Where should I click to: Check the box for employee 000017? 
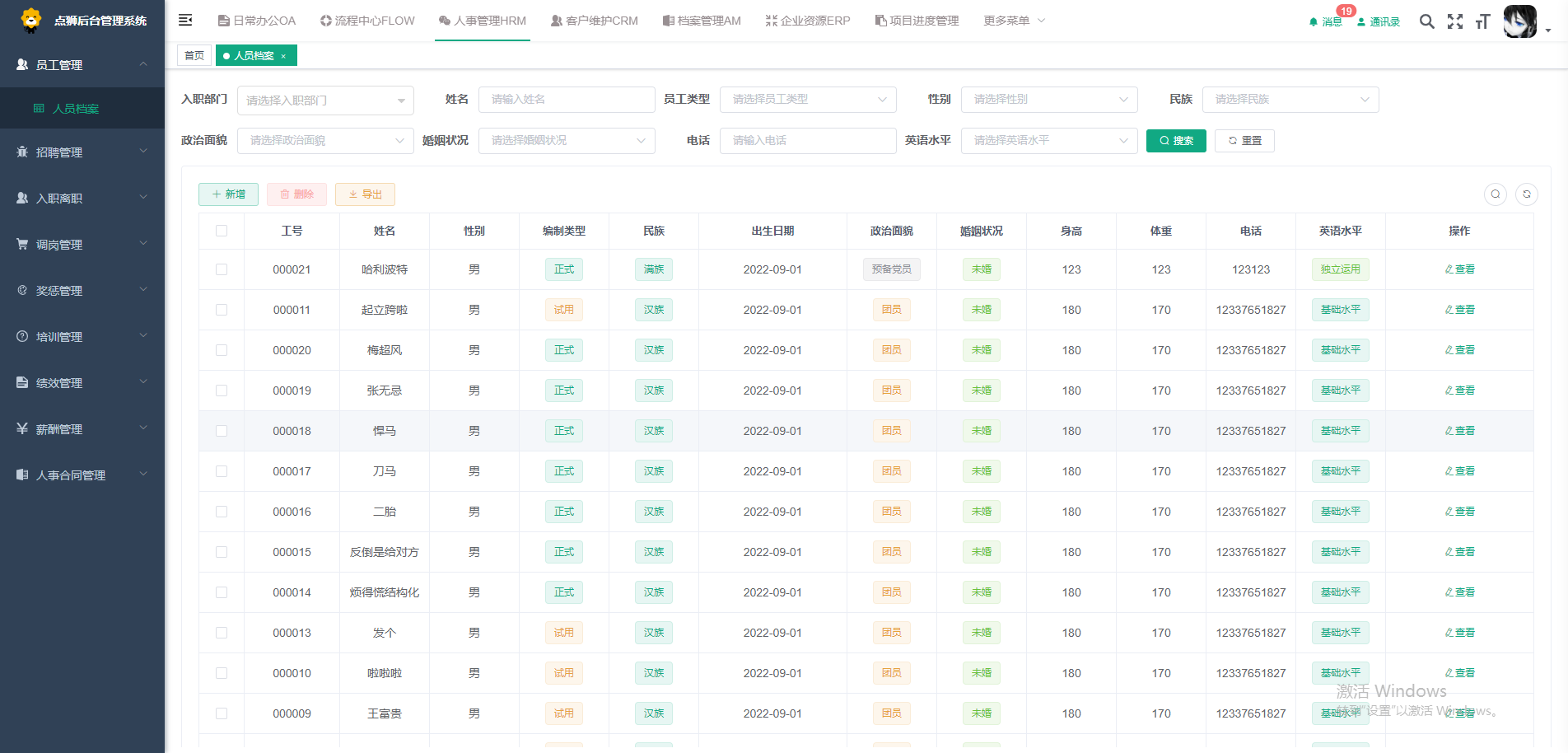pos(222,471)
